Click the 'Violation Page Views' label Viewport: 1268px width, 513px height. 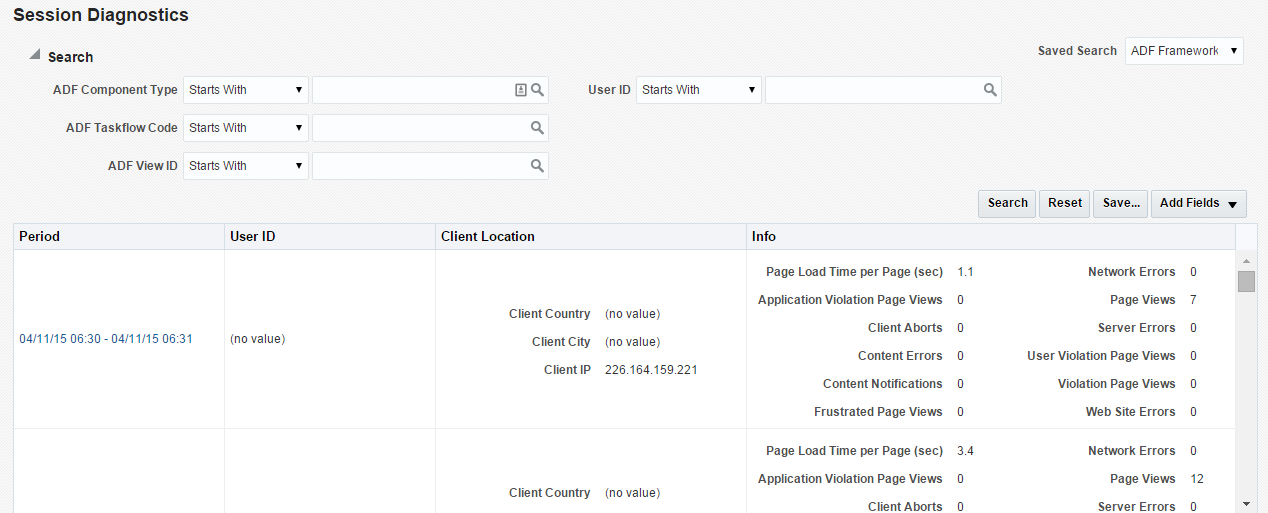click(x=1116, y=384)
